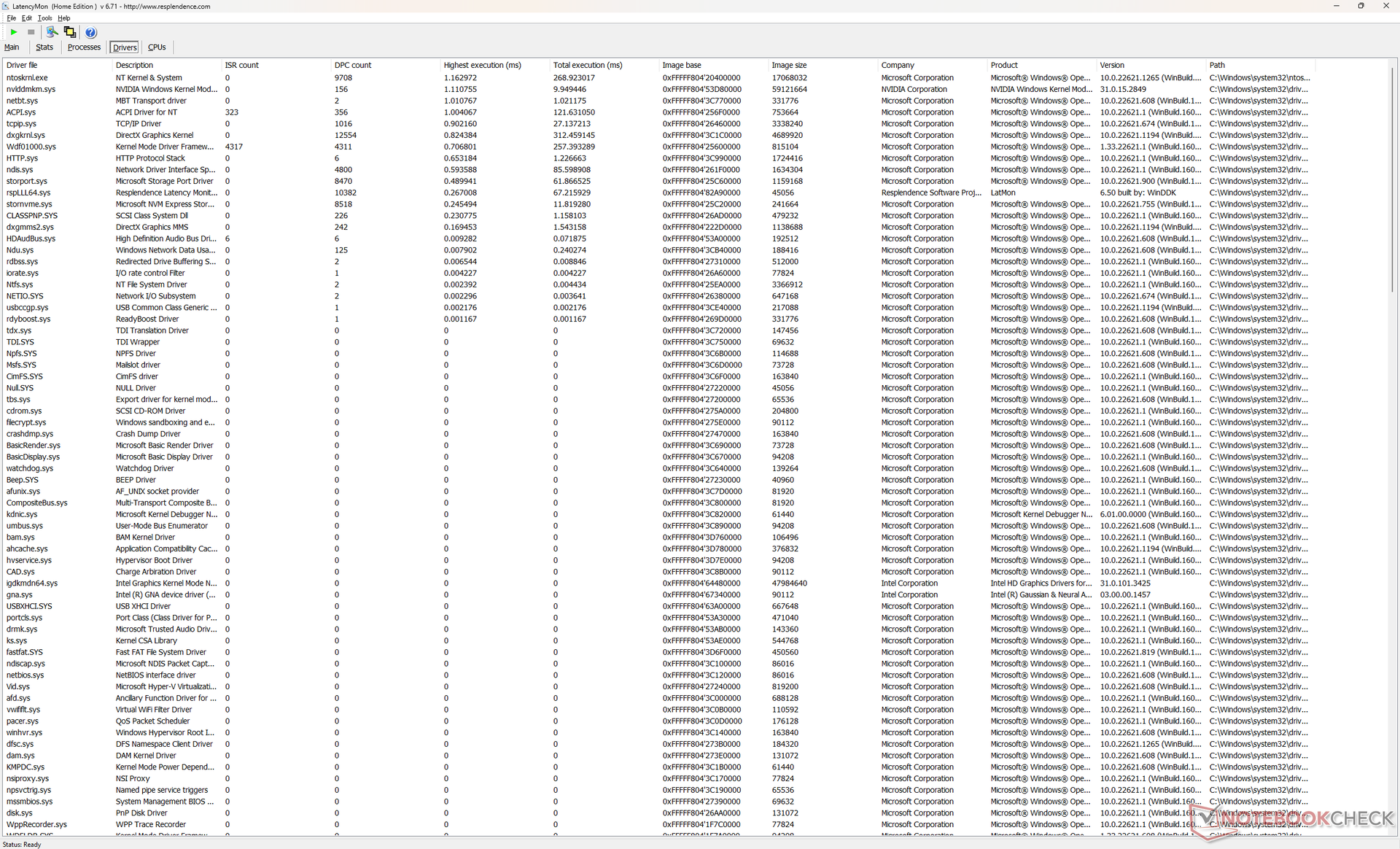
Task: Go to the Stats tab
Action: (x=44, y=47)
